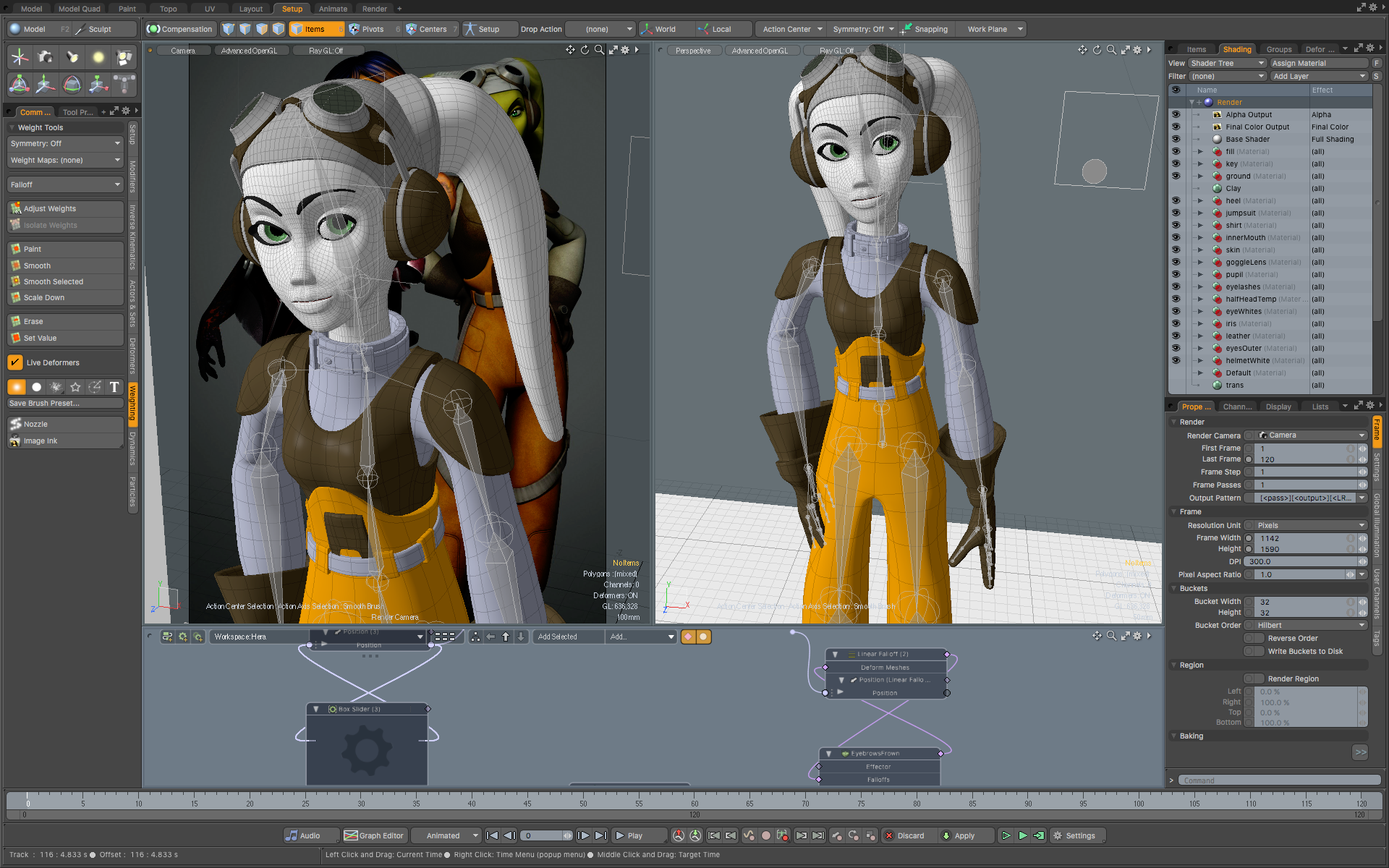Click the Graph Editor button

(375, 835)
